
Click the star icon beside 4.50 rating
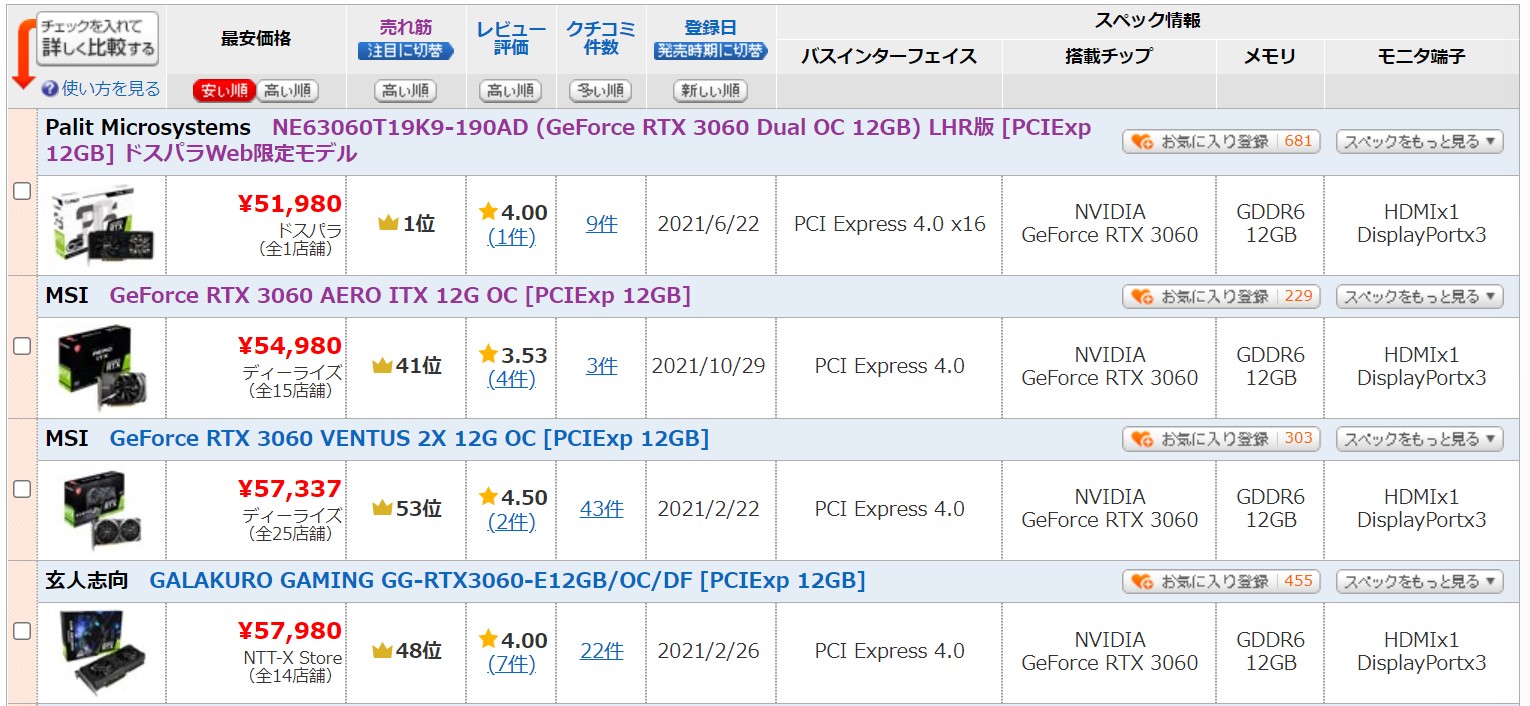click(x=488, y=496)
